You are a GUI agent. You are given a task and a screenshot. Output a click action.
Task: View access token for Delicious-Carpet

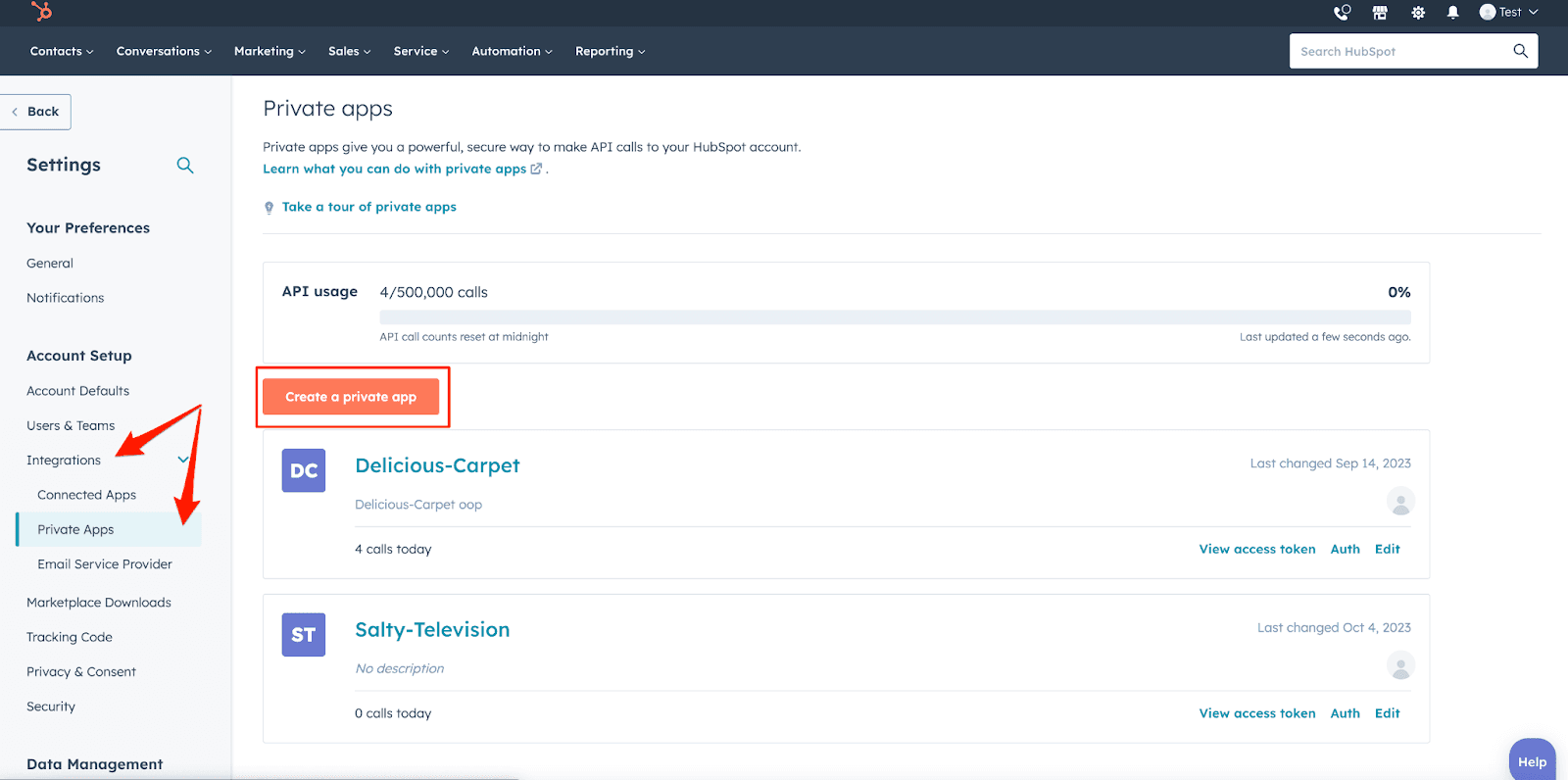(x=1256, y=550)
